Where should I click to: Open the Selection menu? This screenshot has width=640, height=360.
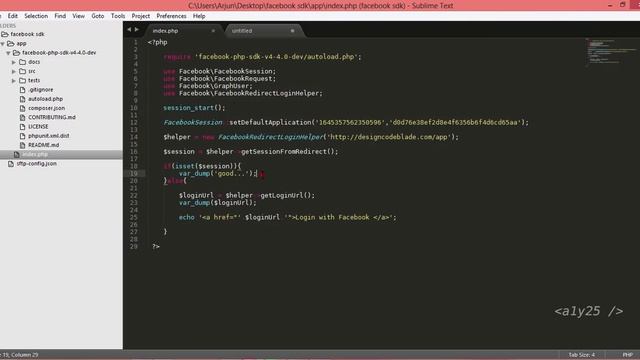pos(36,16)
